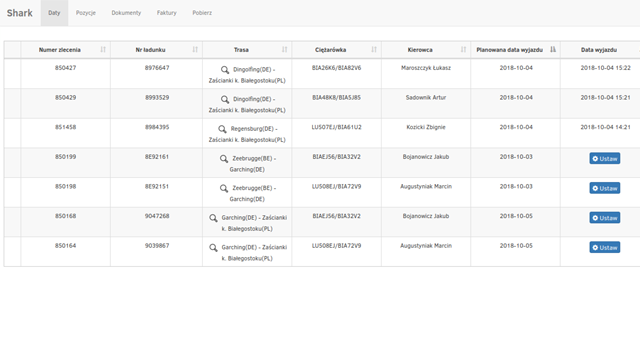Click Ustaw for order 850198

[604, 188]
